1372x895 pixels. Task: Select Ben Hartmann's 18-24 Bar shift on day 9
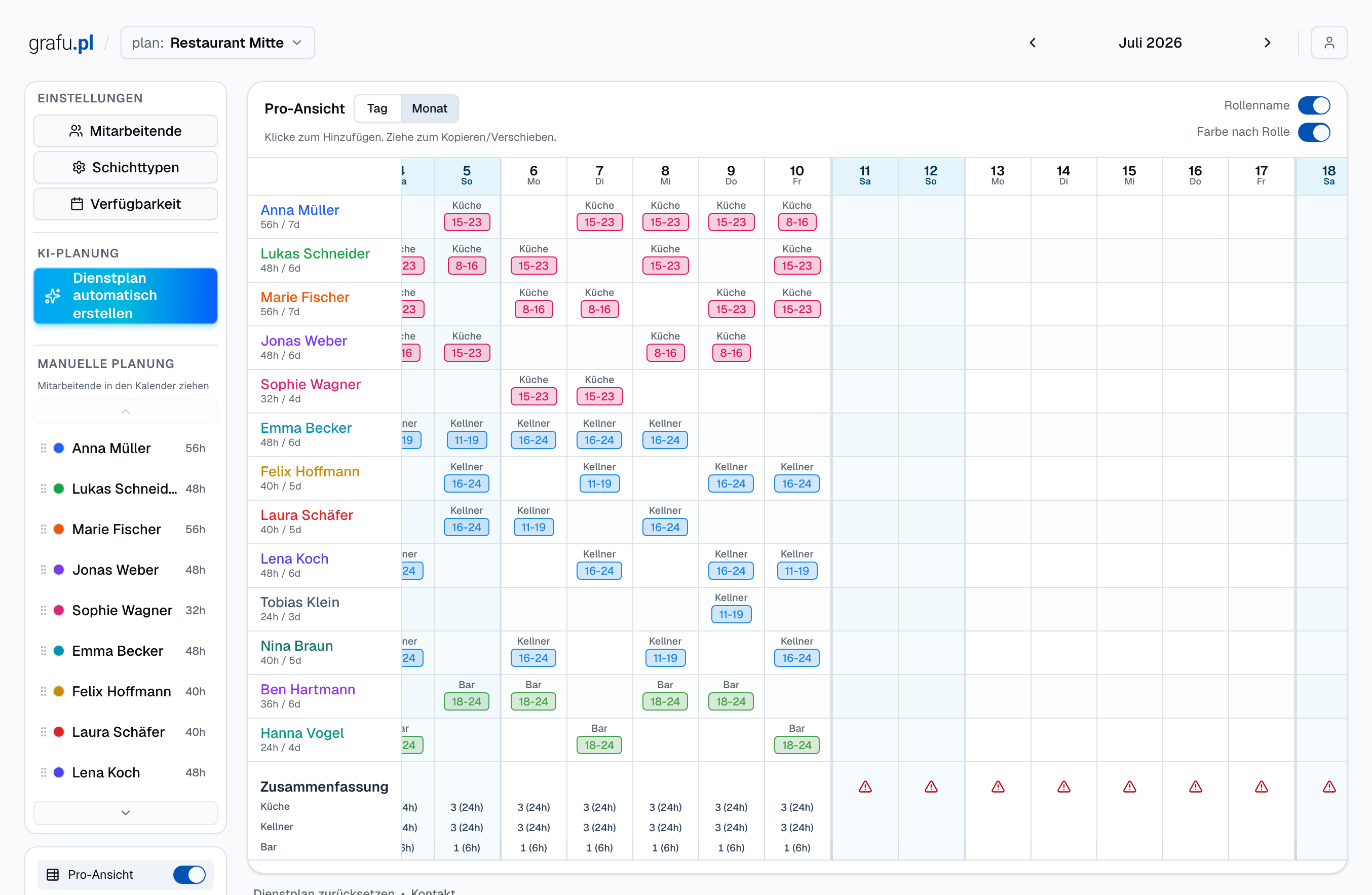(x=731, y=701)
